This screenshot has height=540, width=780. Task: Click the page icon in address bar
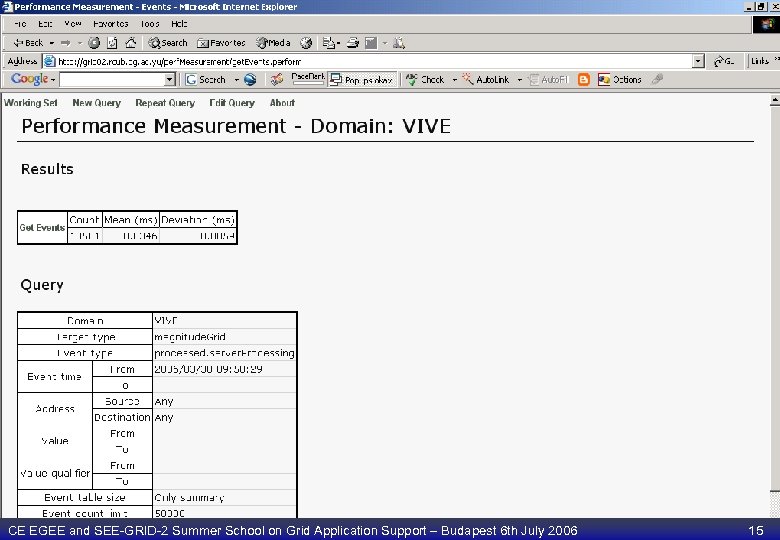(49, 61)
